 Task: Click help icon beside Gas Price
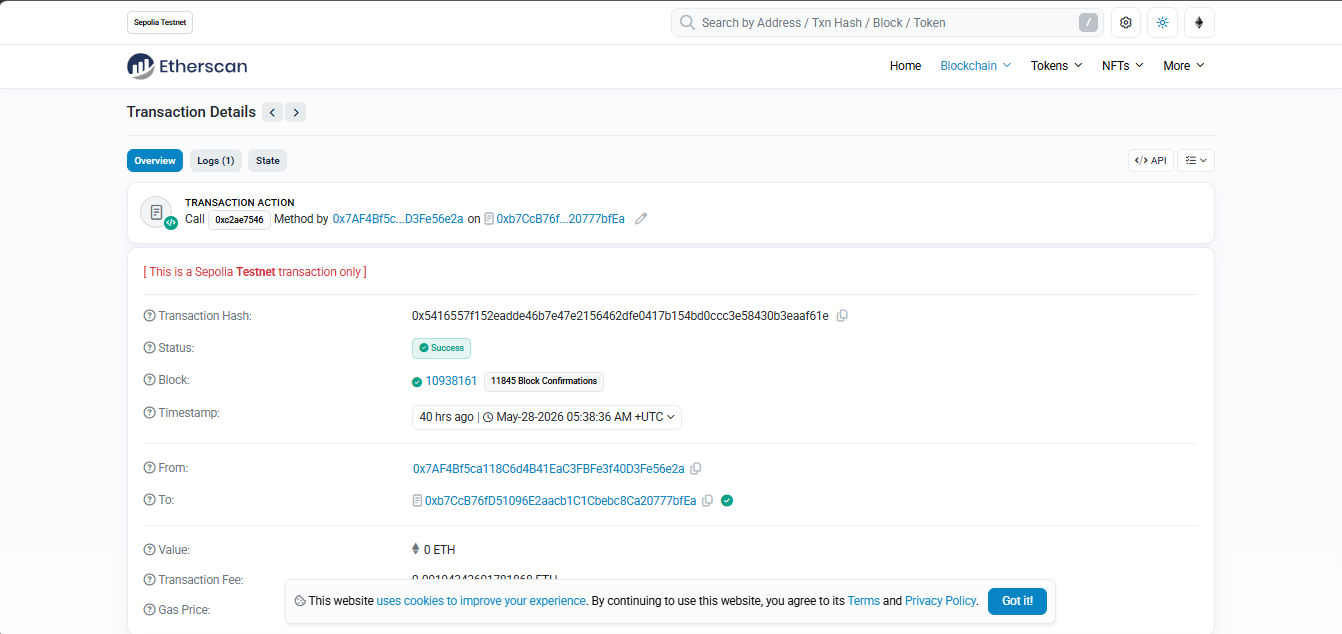(150, 610)
